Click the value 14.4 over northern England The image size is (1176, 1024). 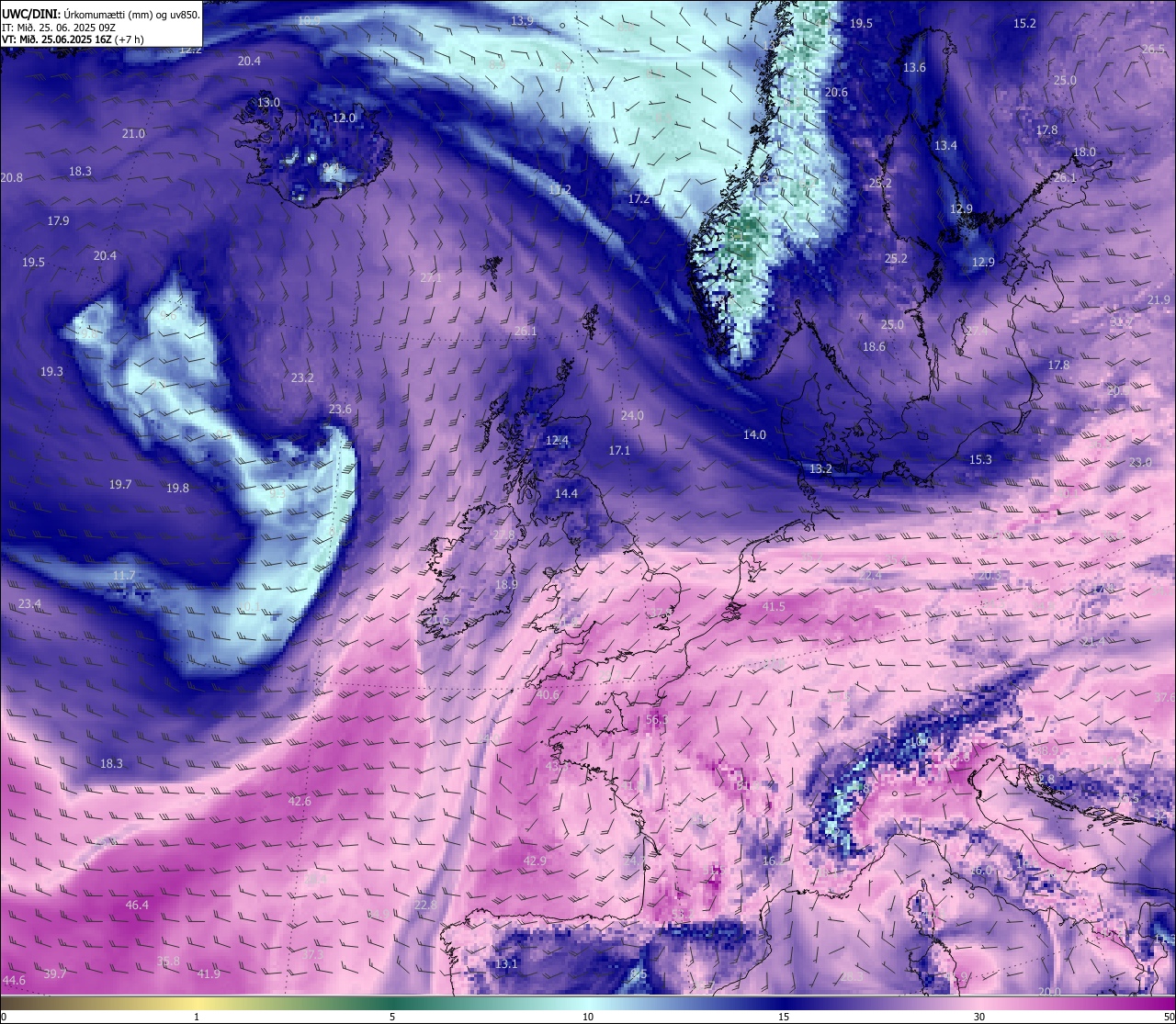click(x=566, y=494)
